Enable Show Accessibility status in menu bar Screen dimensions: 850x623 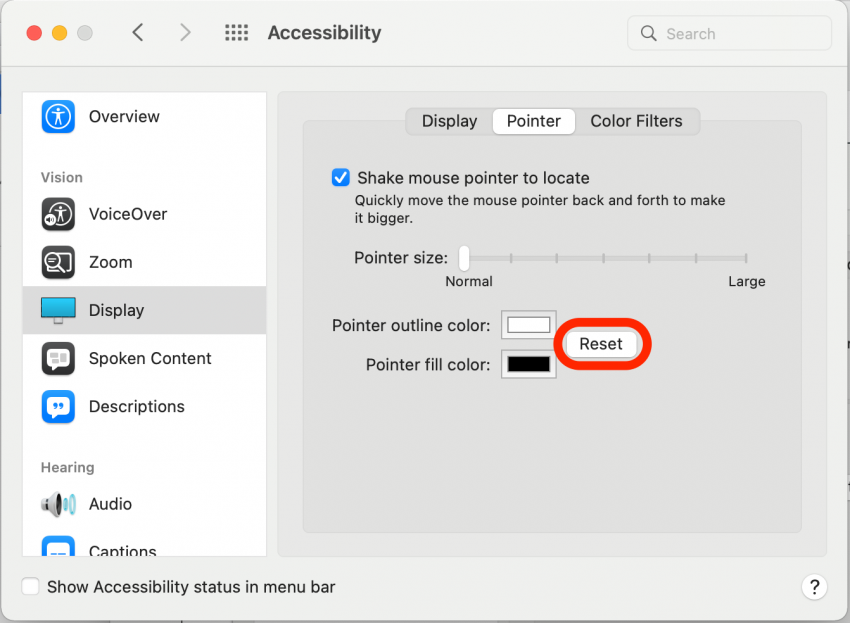(x=30, y=586)
